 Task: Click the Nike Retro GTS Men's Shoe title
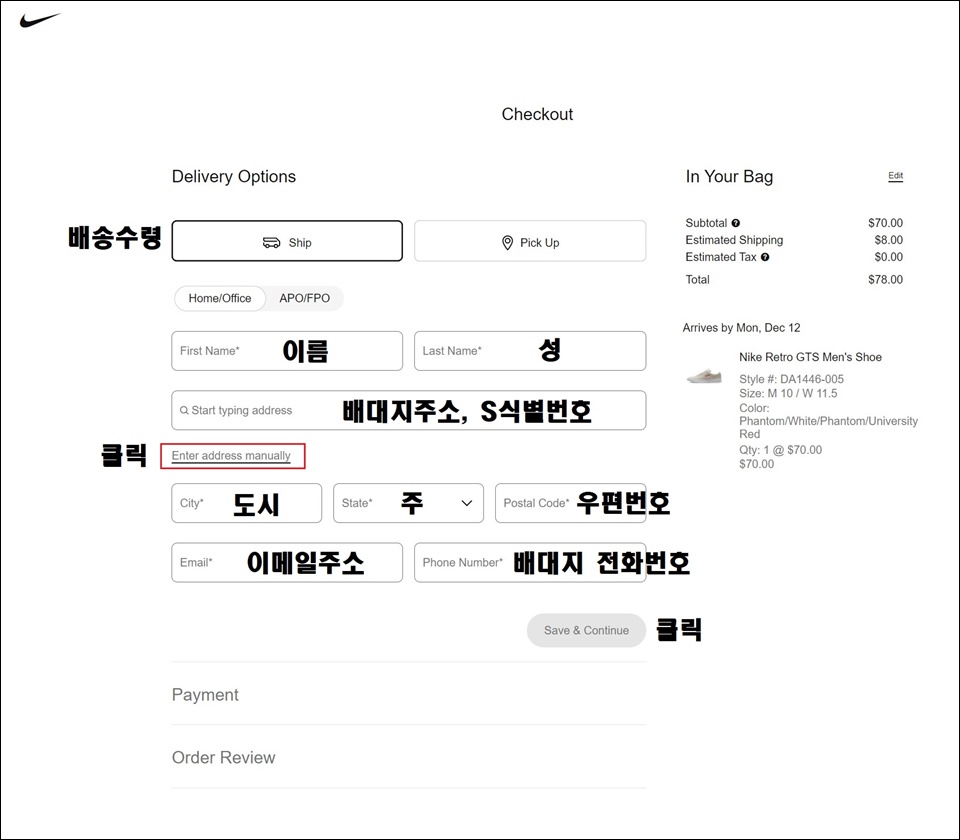[810, 357]
